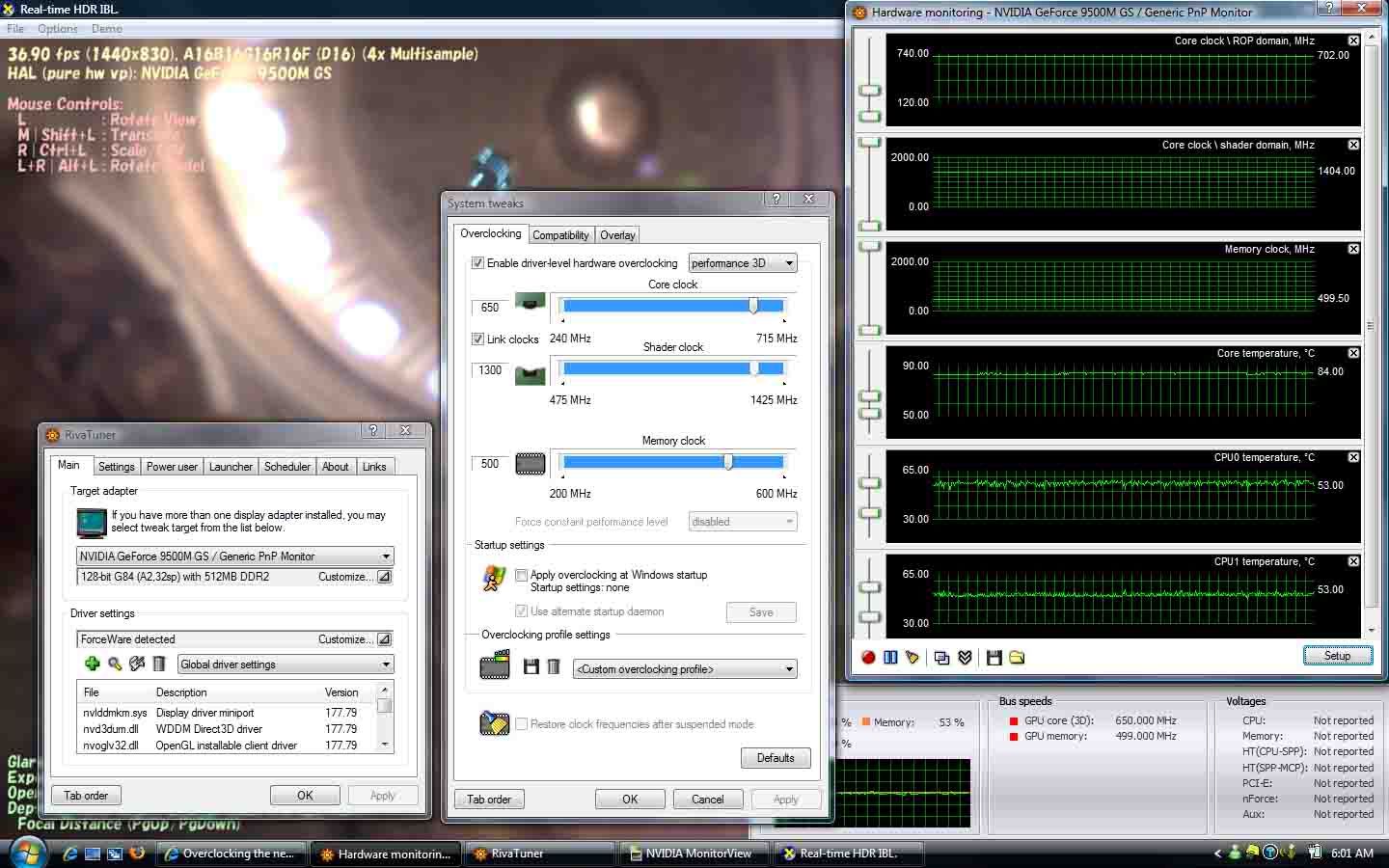
Task: Open the Launcher tab in RivaTuner
Action: (231, 467)
